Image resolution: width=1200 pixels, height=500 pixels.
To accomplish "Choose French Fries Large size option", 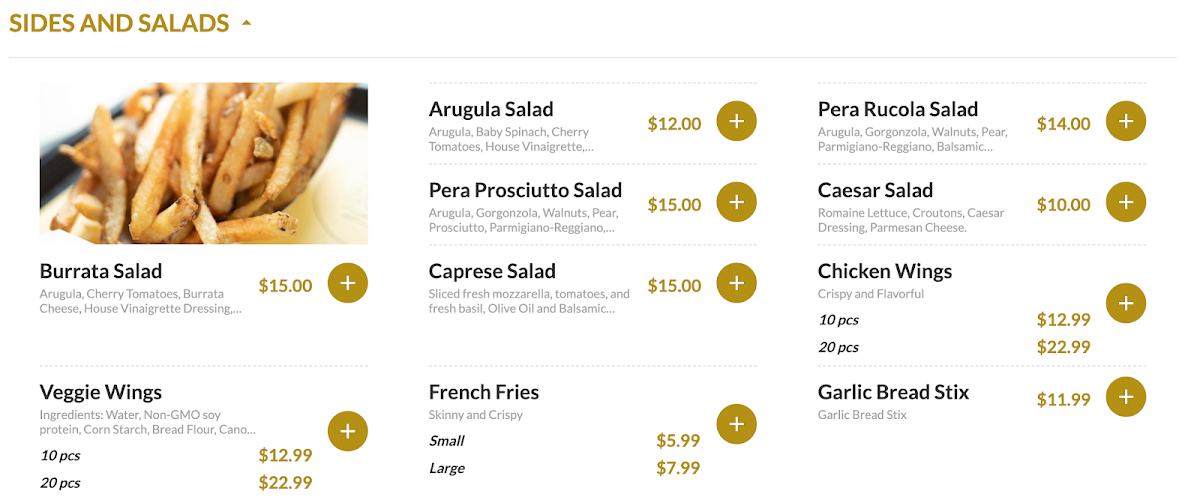I will [x=447, y=468].
